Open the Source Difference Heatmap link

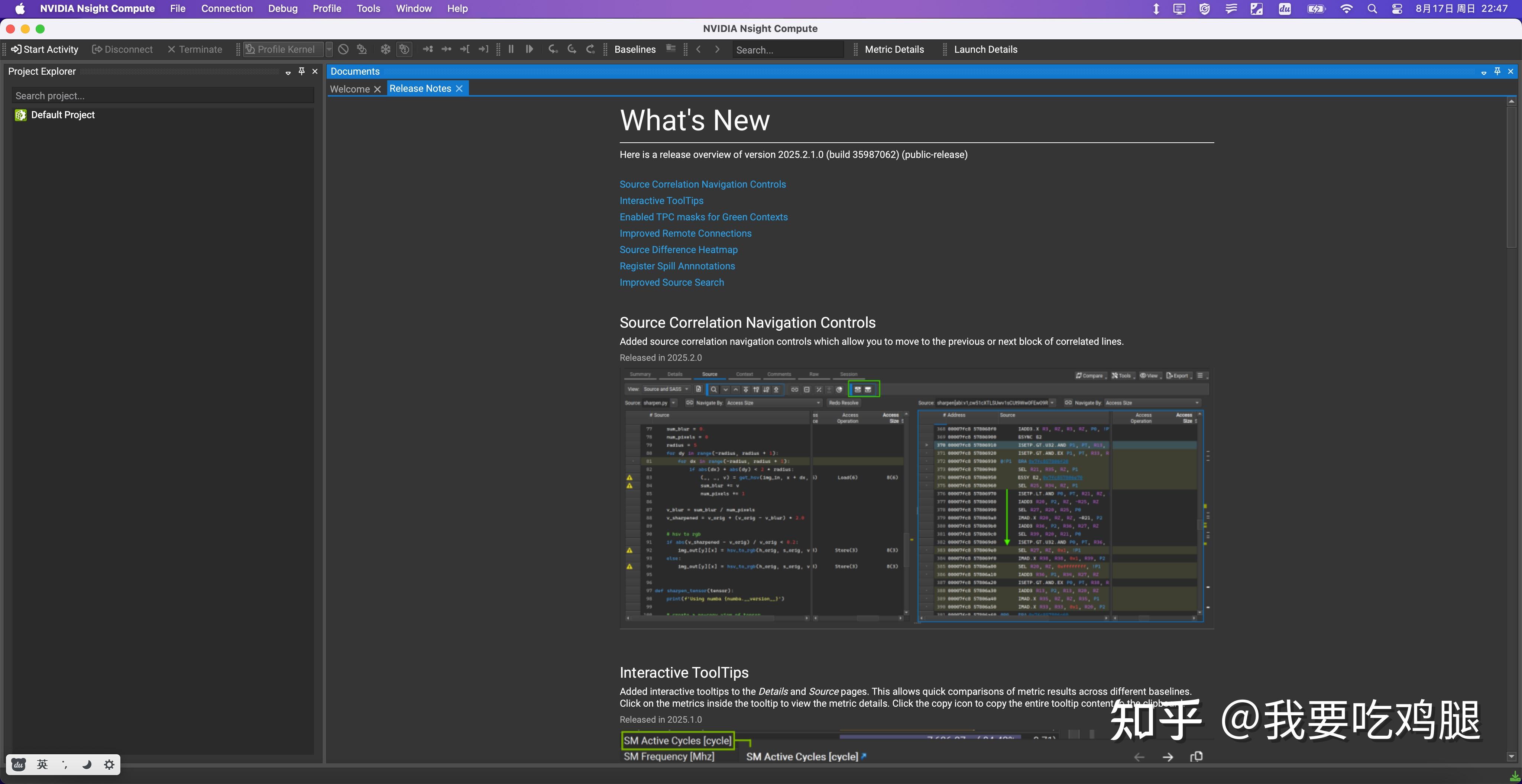tap(678, 250)
